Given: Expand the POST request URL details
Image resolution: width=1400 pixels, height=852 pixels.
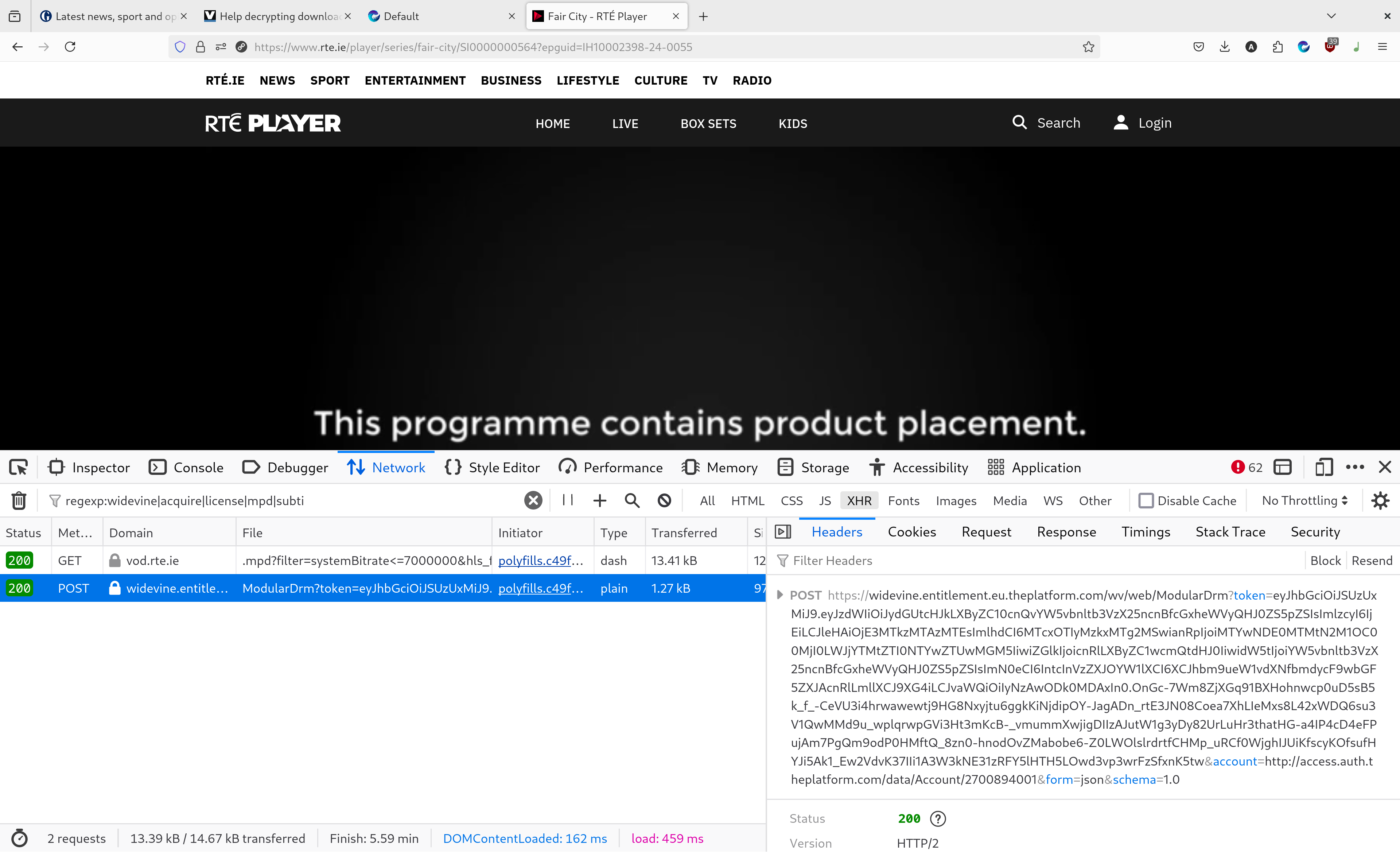Looking at the screenshot, I should click(779, 595).
